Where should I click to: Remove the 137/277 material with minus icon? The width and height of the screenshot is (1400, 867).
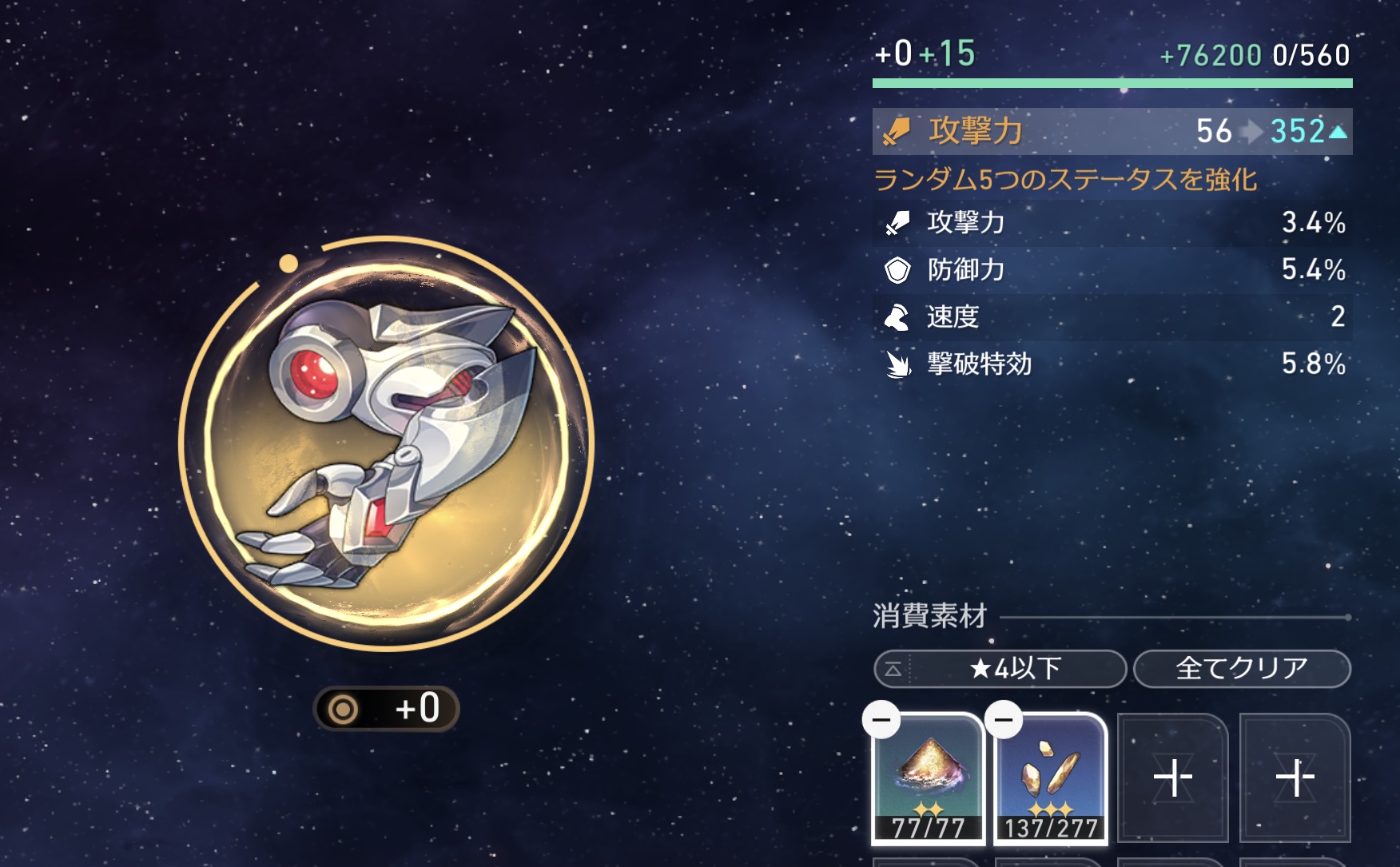pos(1004,720)
